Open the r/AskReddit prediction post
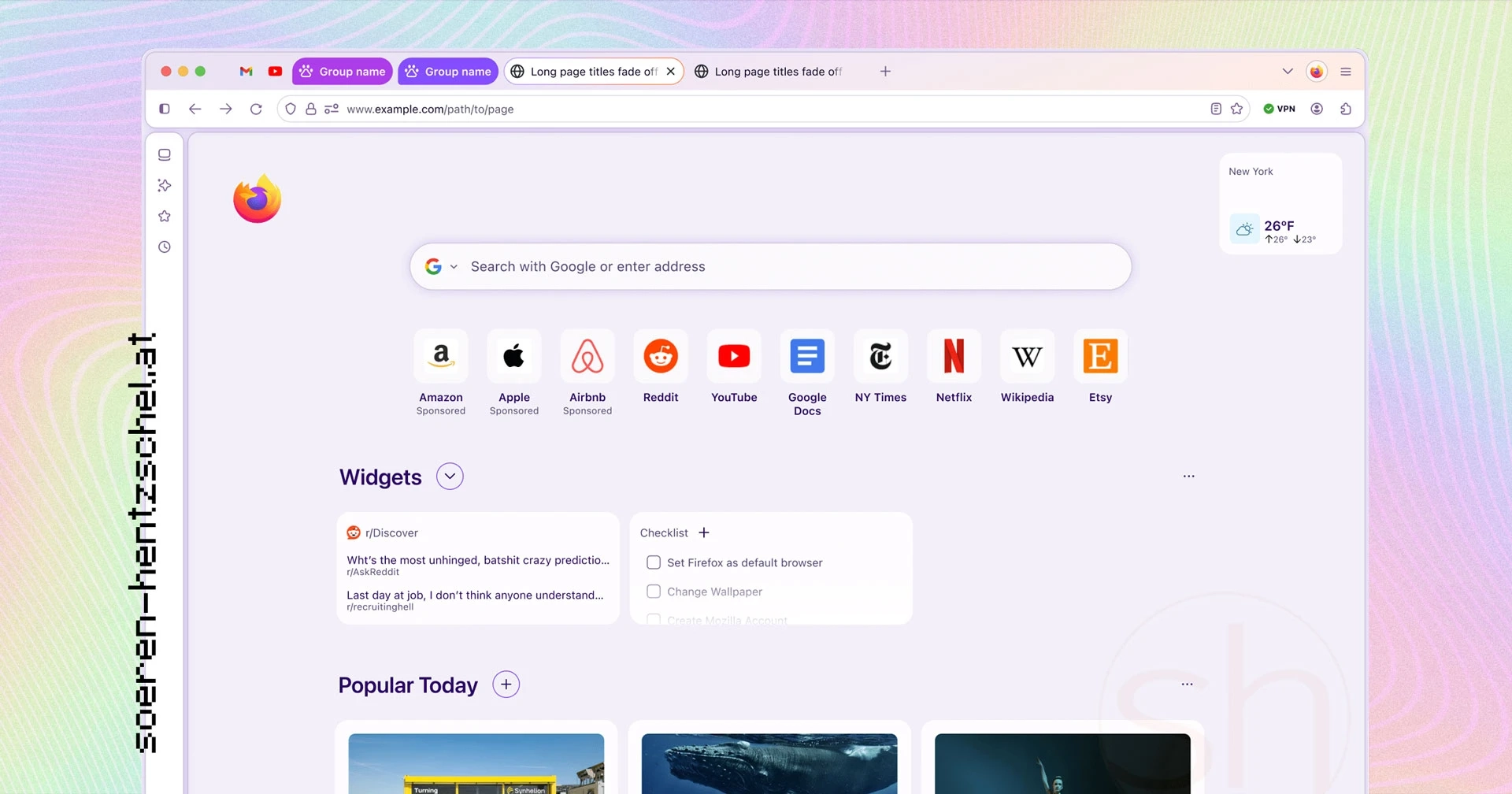Image resolution: width=1512 pixels, height=794 pixels. [x=476, y=561]
